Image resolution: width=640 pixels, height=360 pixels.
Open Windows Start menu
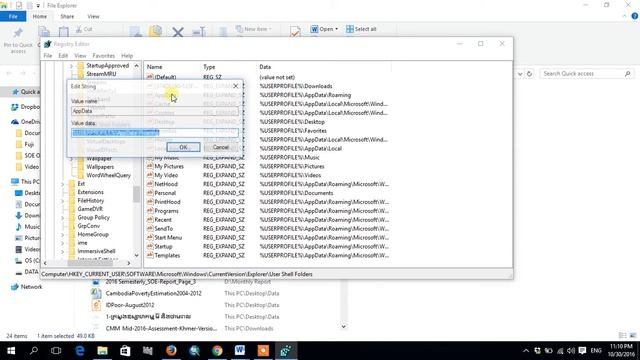pyautogui.click(x=11, y=351)
